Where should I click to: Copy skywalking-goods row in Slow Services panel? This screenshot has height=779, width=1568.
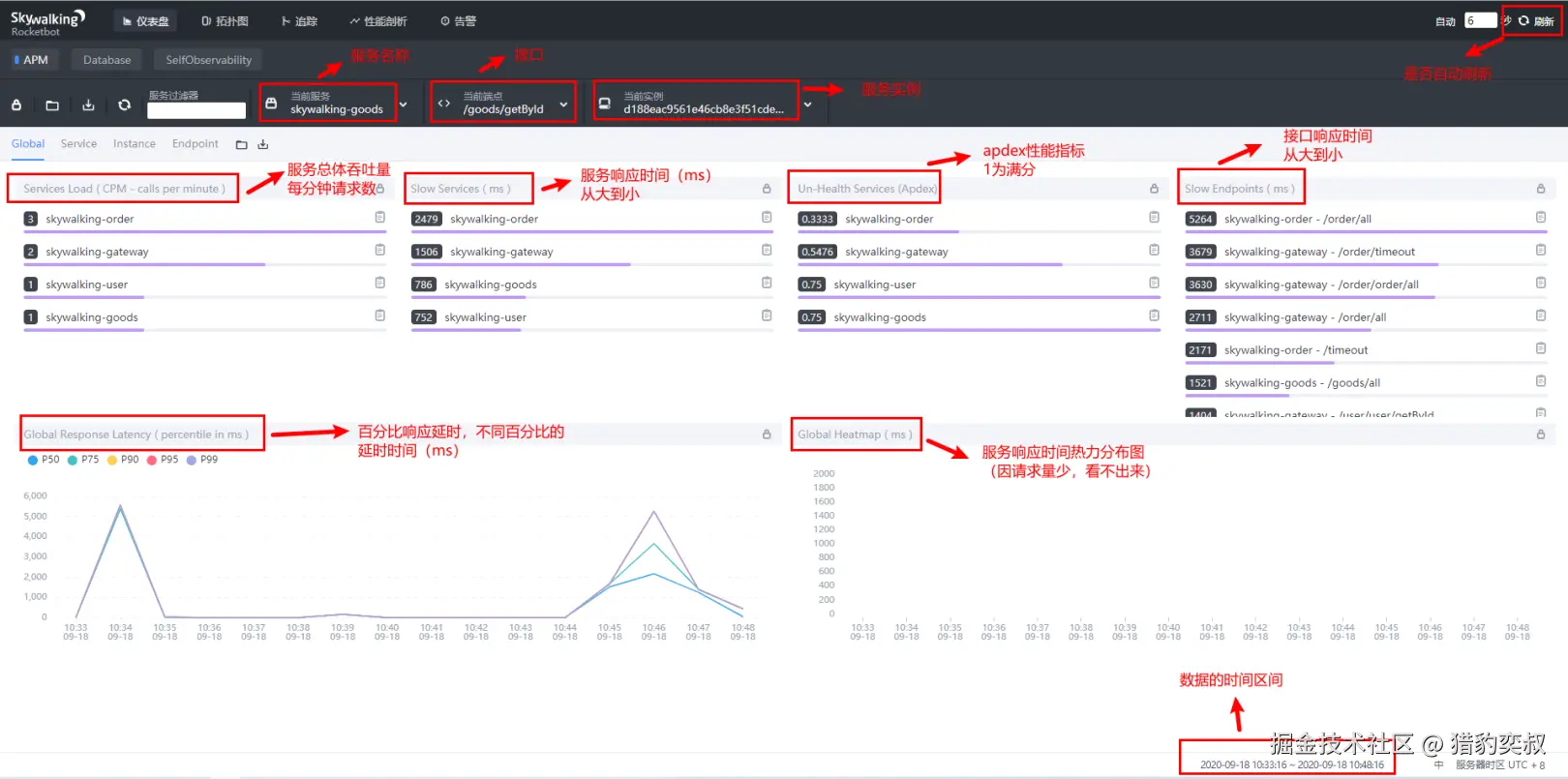pyautogui.click(x=767, y=284)
